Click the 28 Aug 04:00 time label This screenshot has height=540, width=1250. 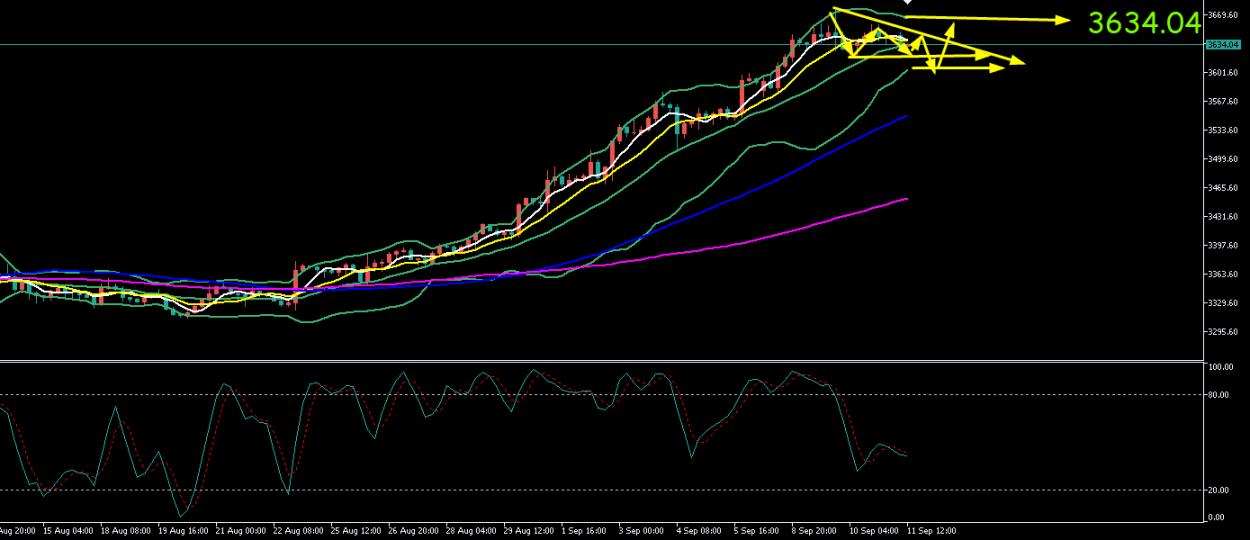click(473, 532)
